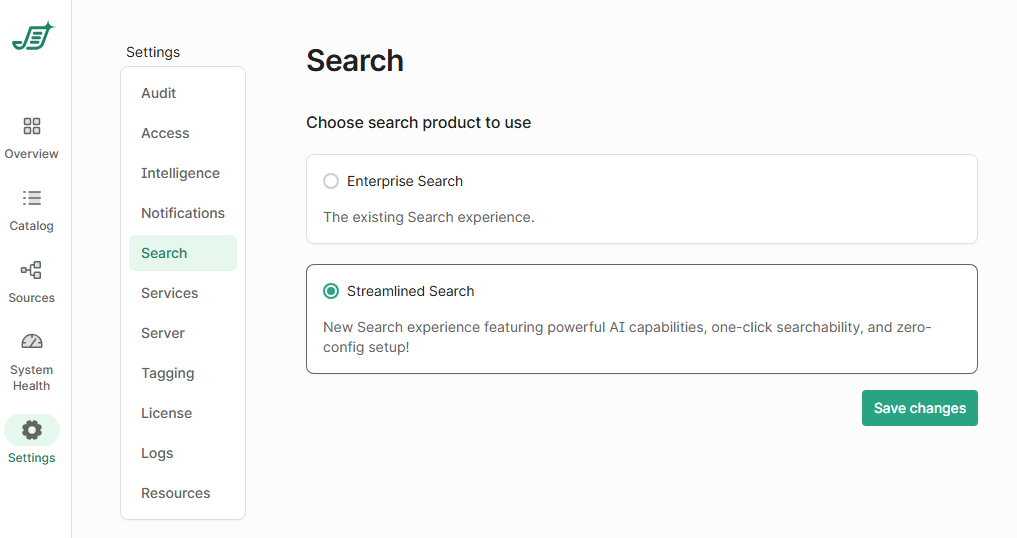Click the app logo icon
Viewport: 1017px width, 538px height.
click(32, 37)
